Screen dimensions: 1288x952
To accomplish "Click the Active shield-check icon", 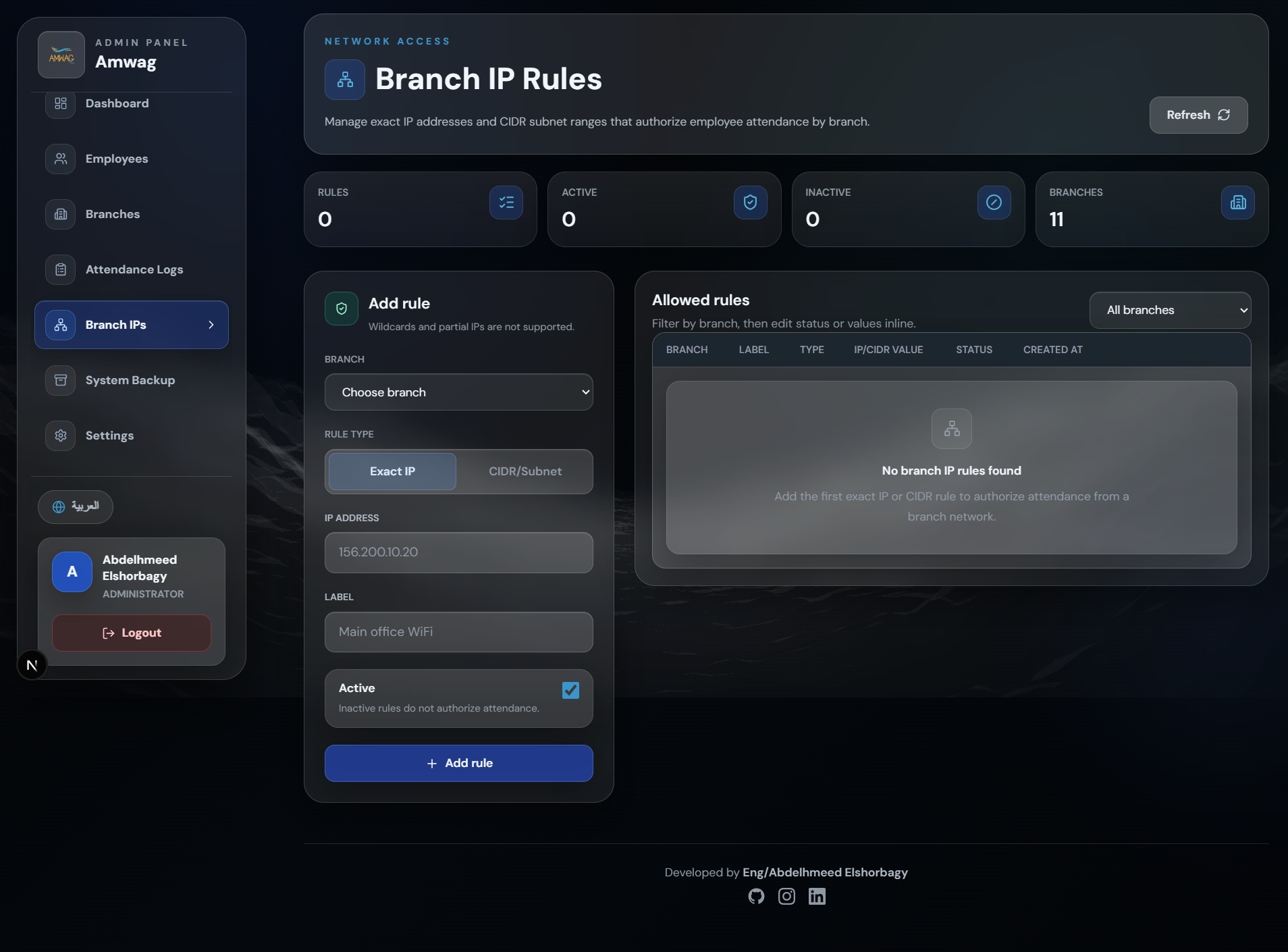I will (751, 203).
